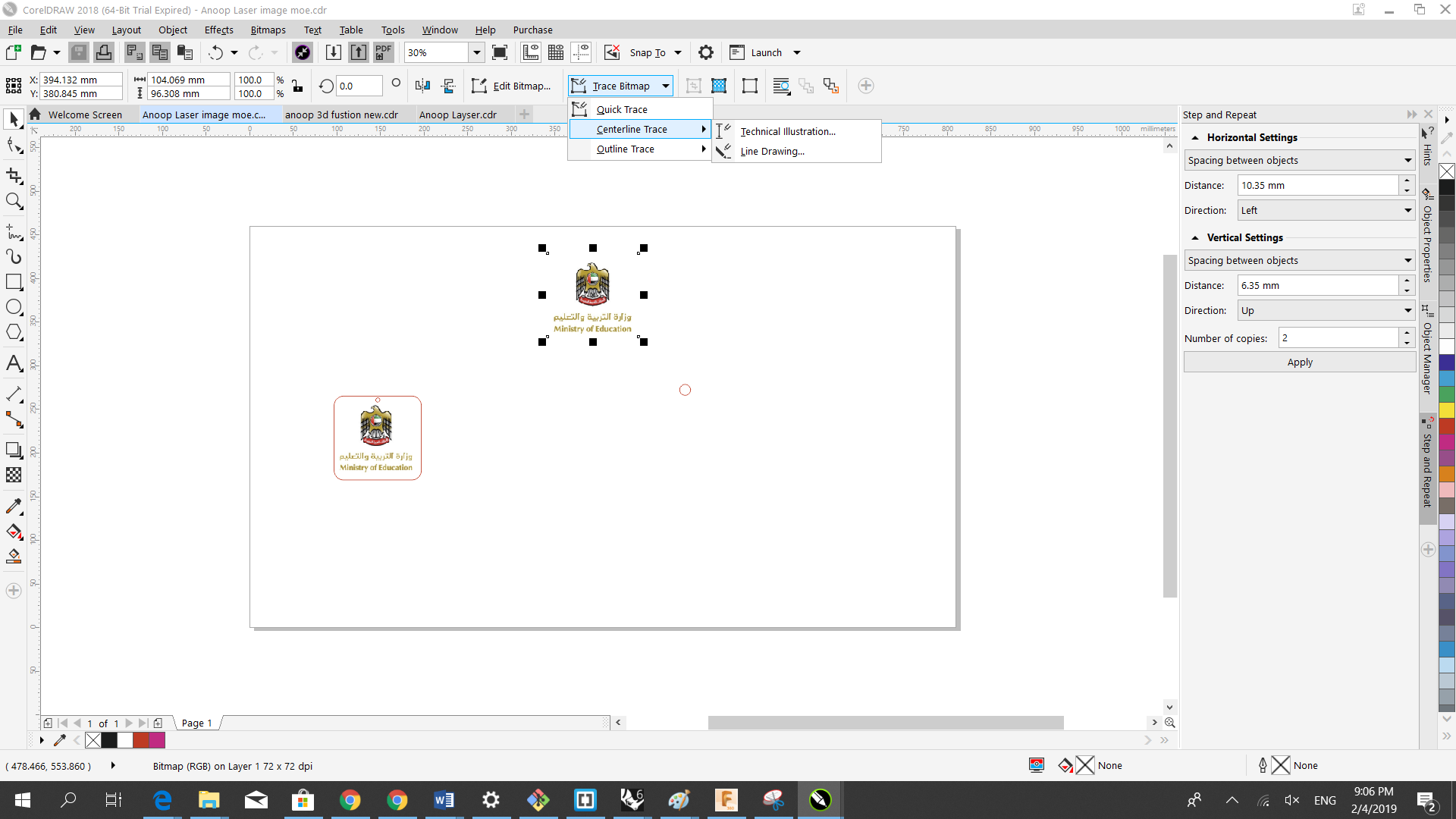Click Mirror horizontally button

[423, 86]
